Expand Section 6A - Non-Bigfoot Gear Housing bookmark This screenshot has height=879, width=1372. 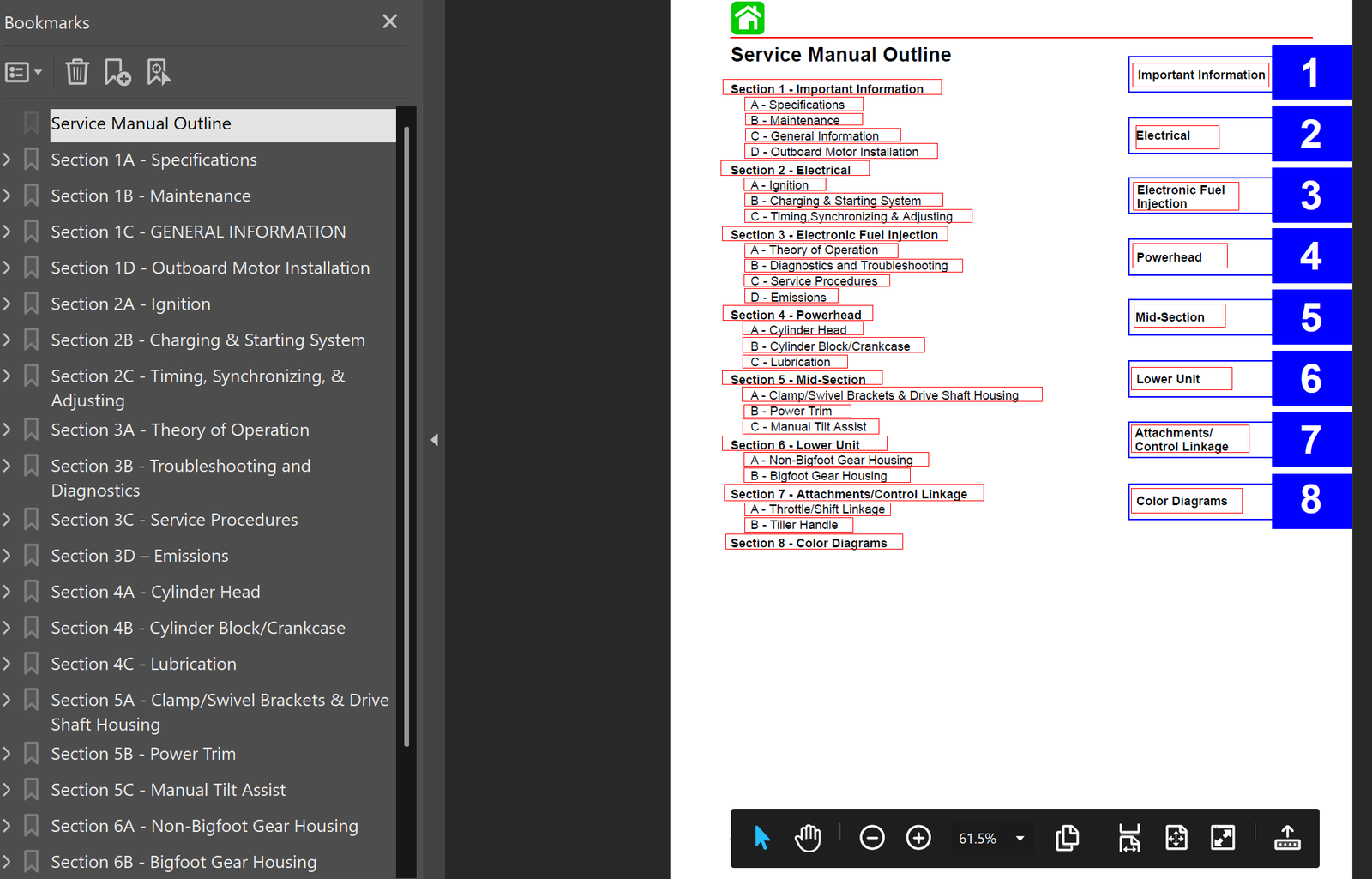(x=7, y=826)
